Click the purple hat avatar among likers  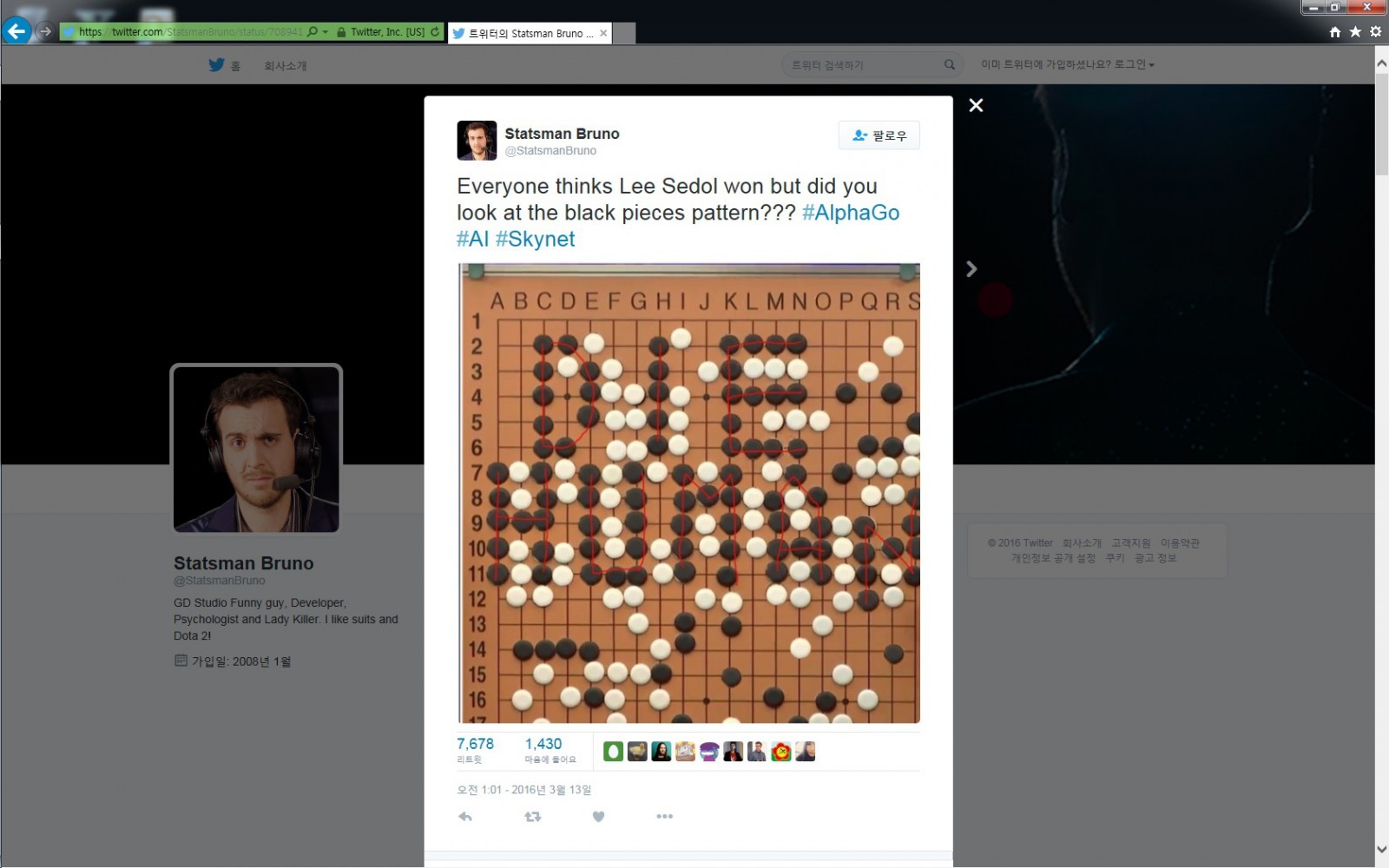pyautogui.click(x=709, y=752)
